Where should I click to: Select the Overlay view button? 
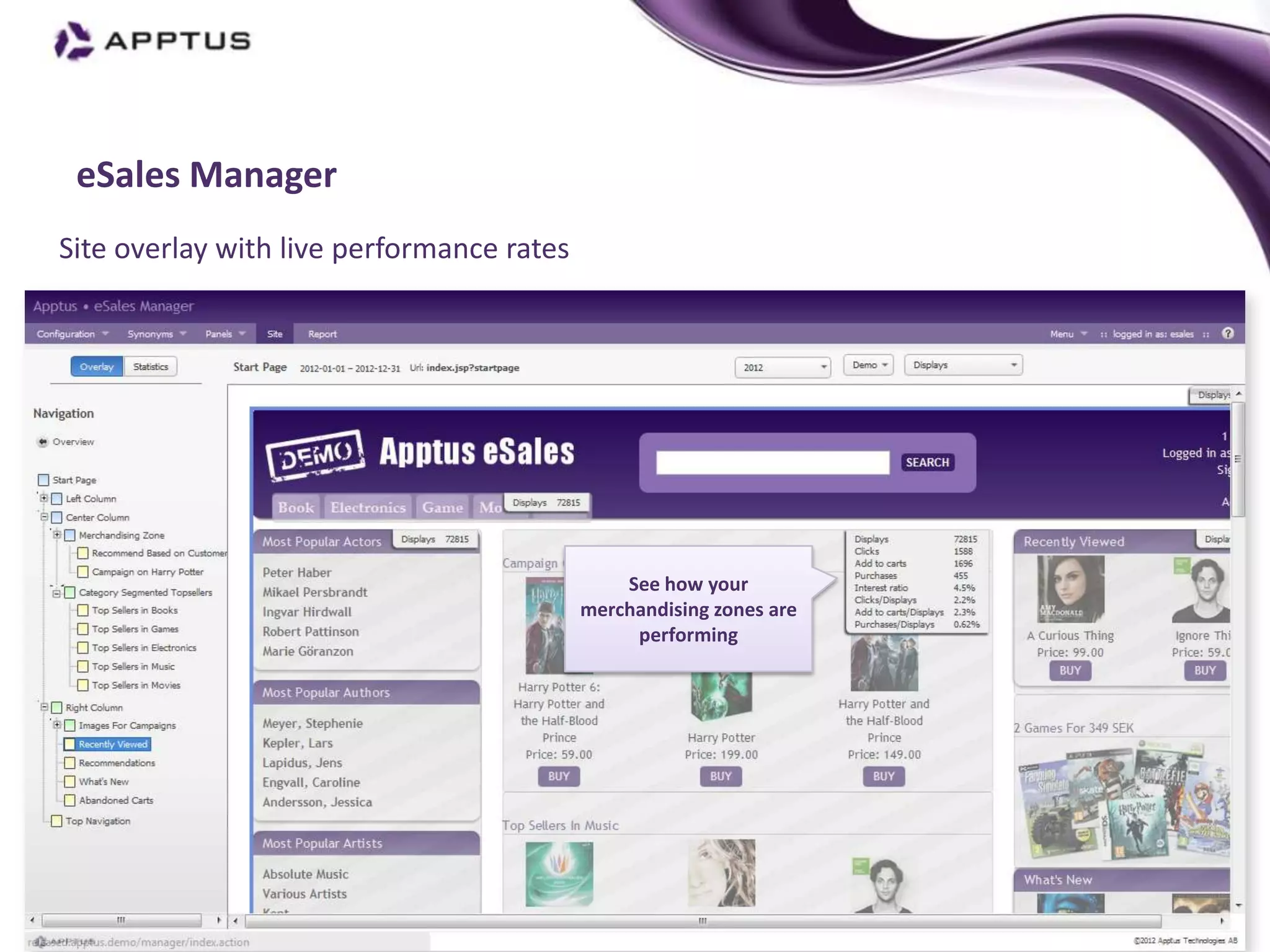tap(97, 366)
